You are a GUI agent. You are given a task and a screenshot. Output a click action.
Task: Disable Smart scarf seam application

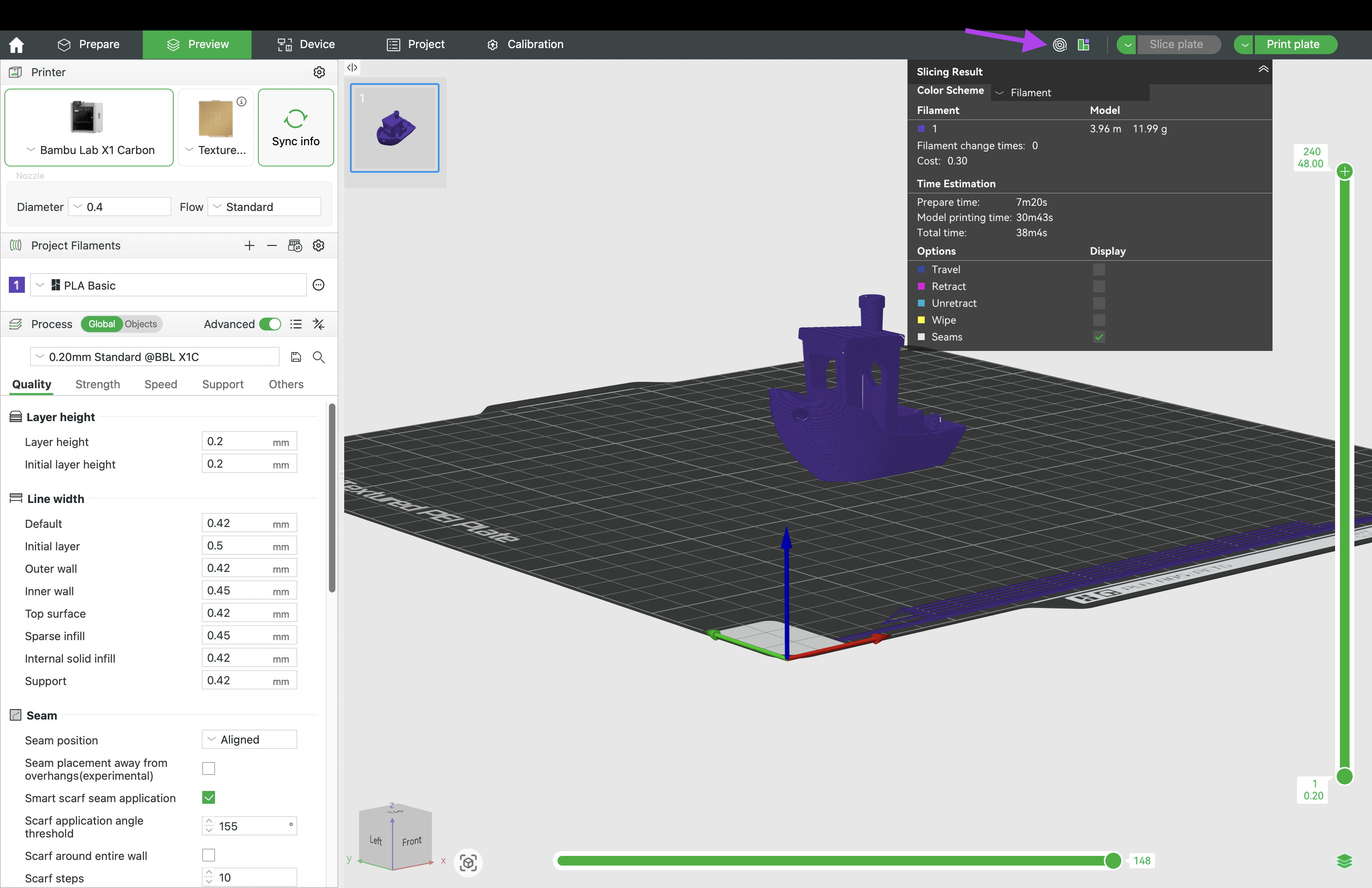point(209,797)
